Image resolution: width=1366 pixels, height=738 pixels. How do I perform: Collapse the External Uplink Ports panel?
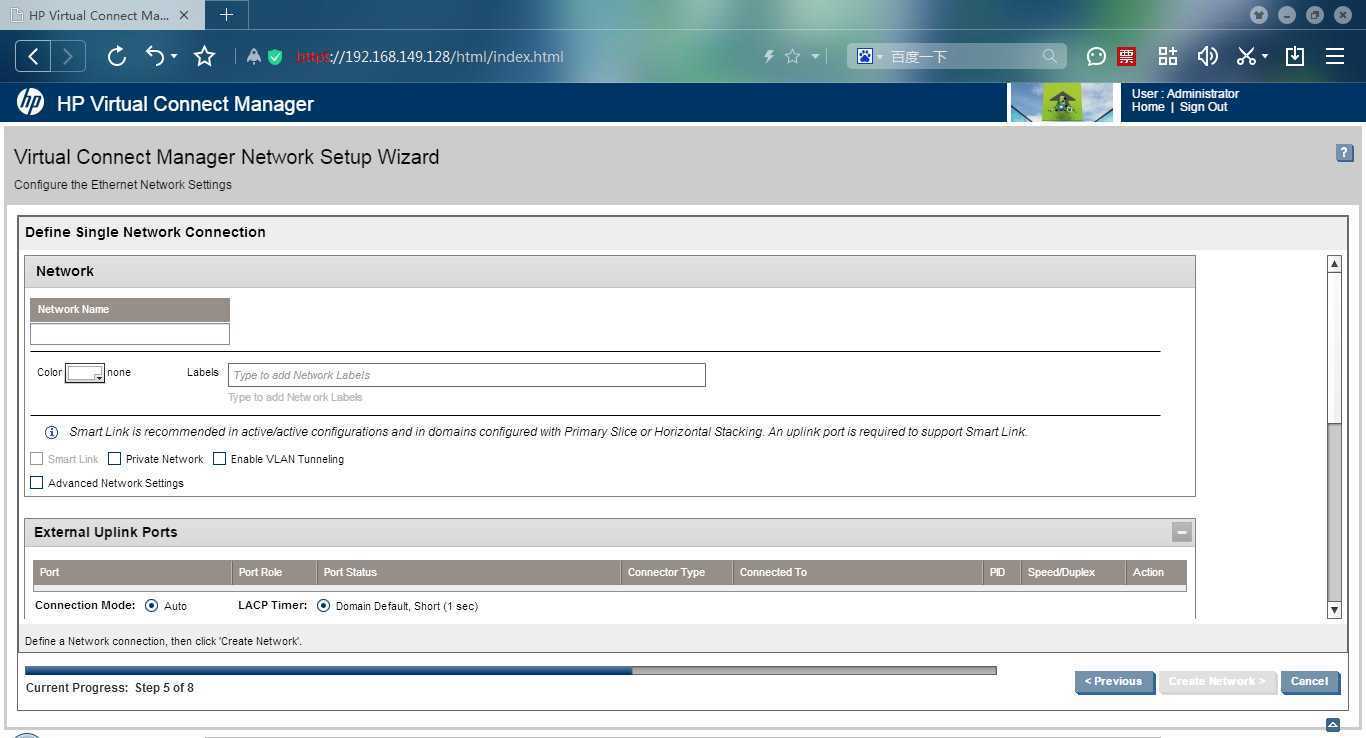point(1181,532)
